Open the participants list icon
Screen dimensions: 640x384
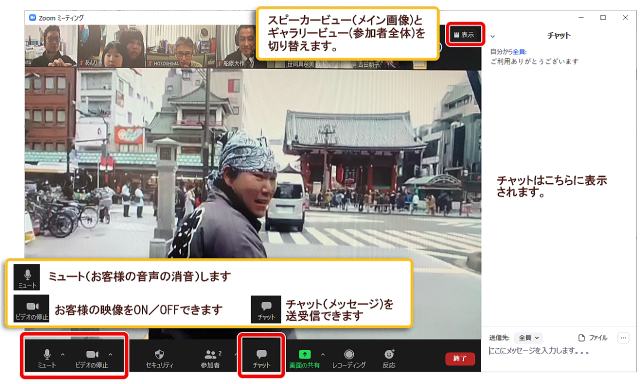[x=210, y=358]
